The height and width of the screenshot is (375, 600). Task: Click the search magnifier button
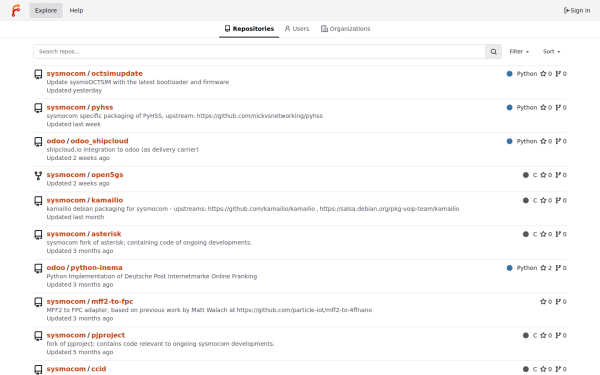coord(494,52)
